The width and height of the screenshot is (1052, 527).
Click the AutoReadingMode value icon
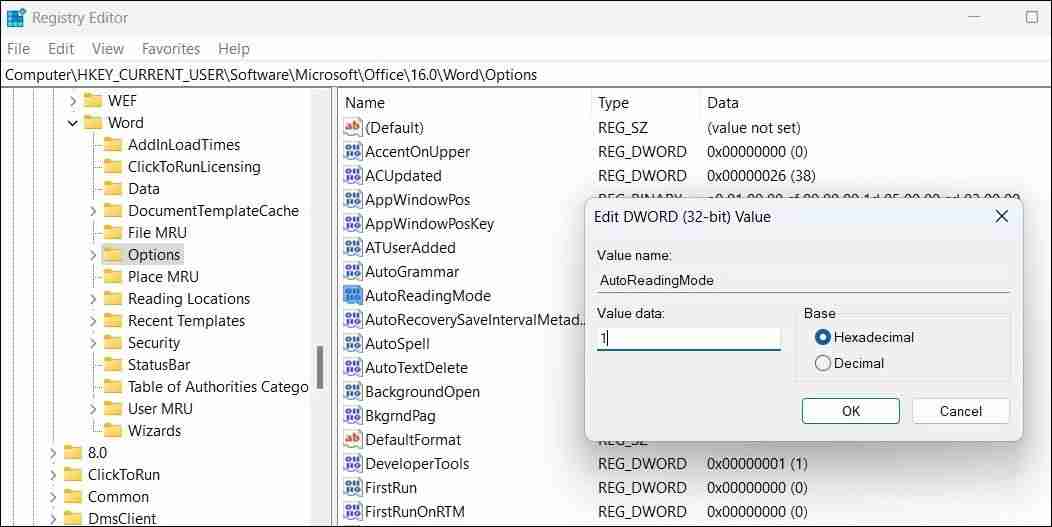[352, 296]
